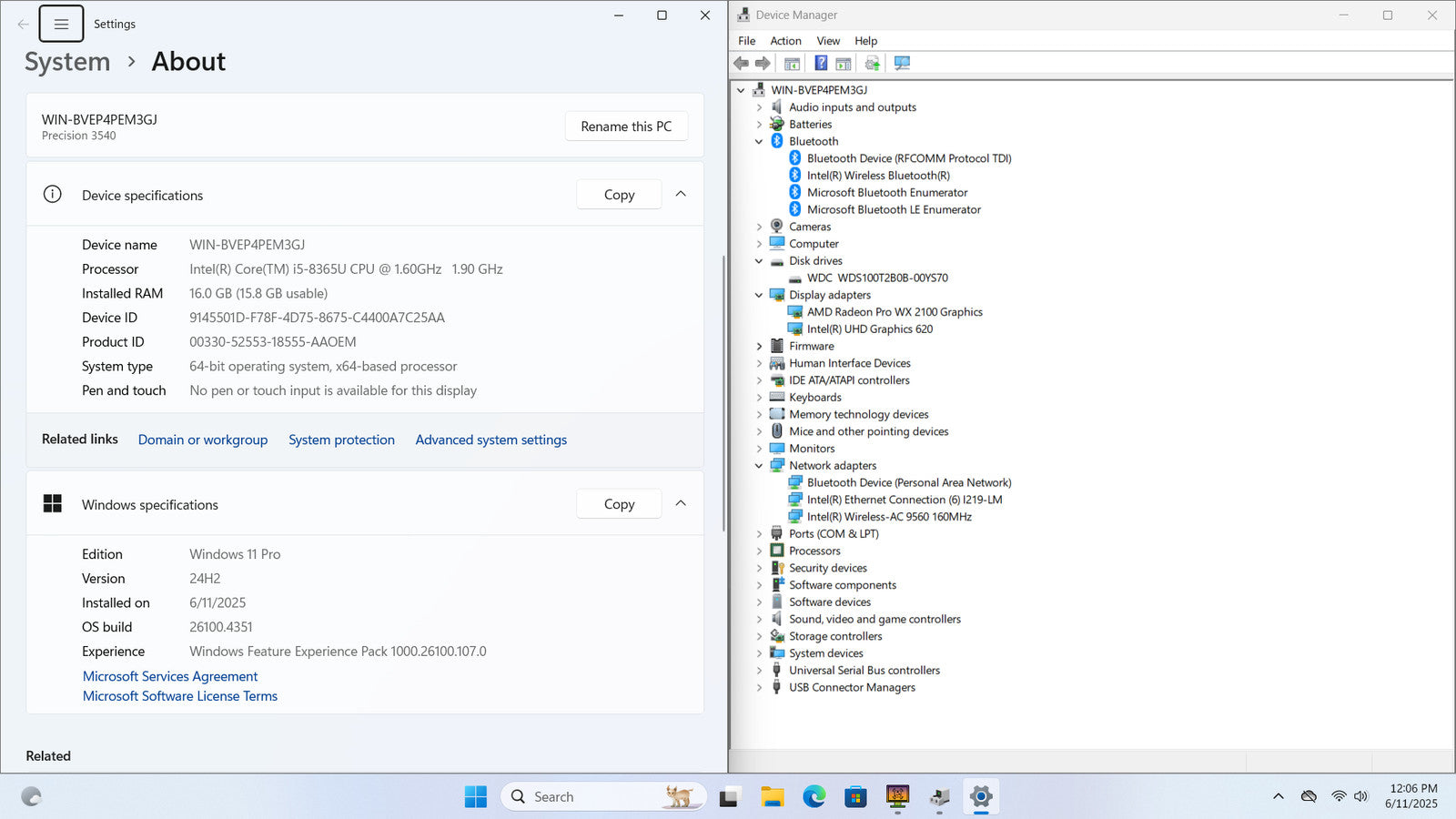Click the Rename this PC button
Image resolution: width=1456 pixels, height=819 pixels.
pos(626,126)
